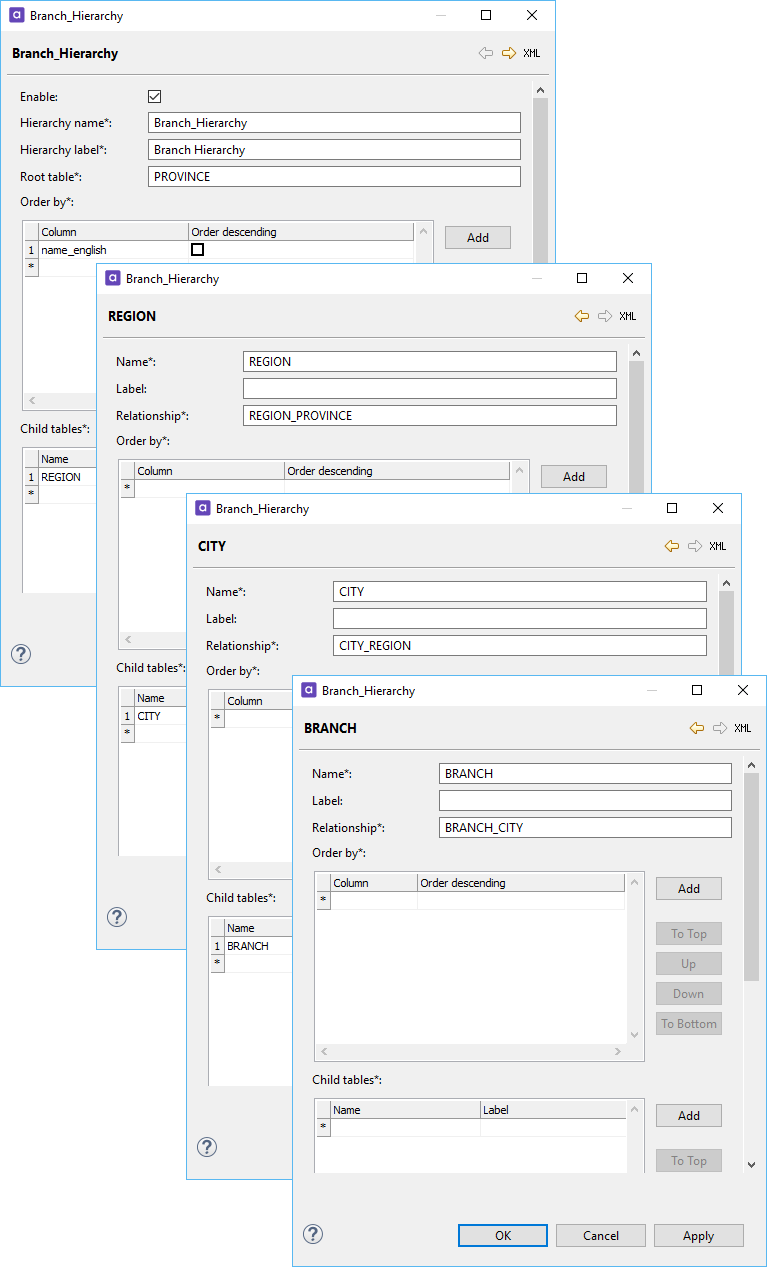Click the back arrow in the CITY dialog
The height and width of the screenshot is (1267, 767).
coord(672,547)
